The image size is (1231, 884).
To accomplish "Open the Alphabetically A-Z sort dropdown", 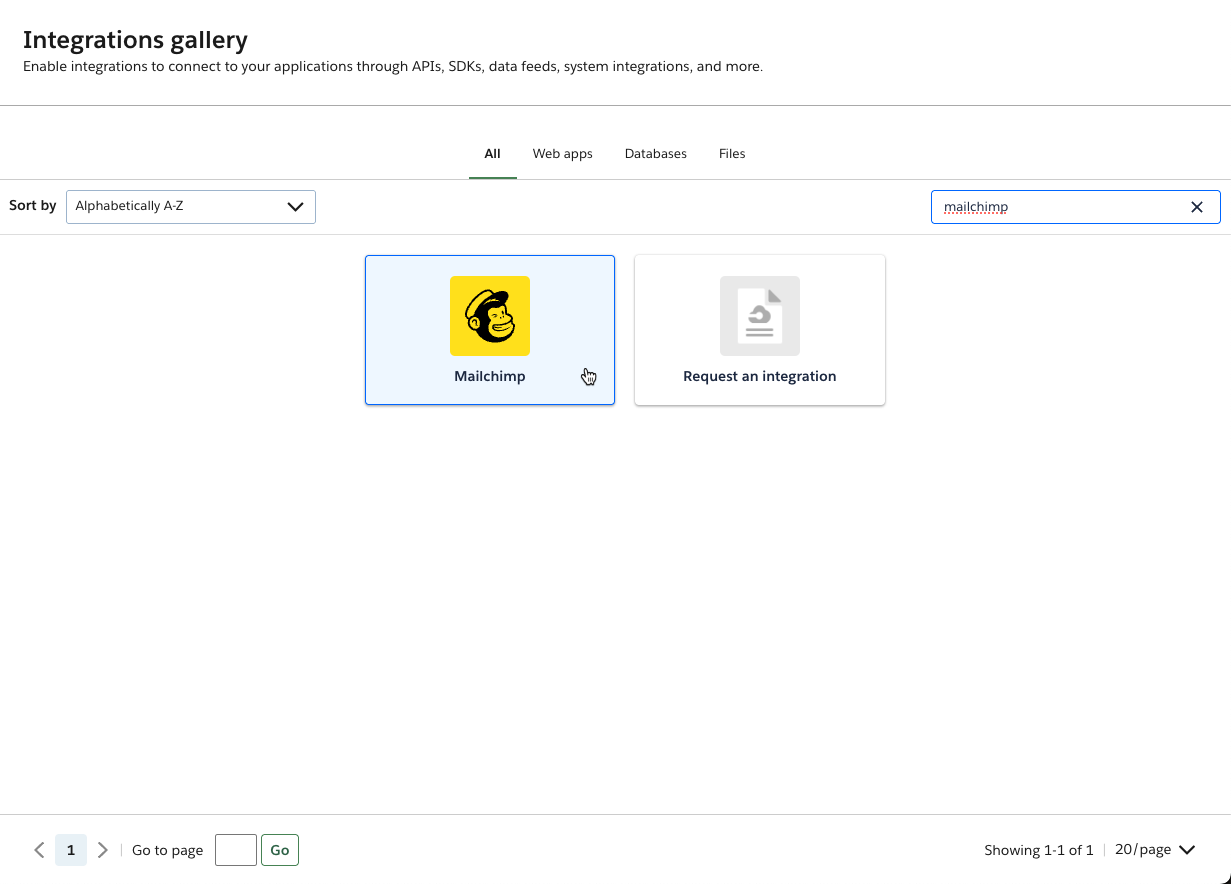I will tap(190, 206).
